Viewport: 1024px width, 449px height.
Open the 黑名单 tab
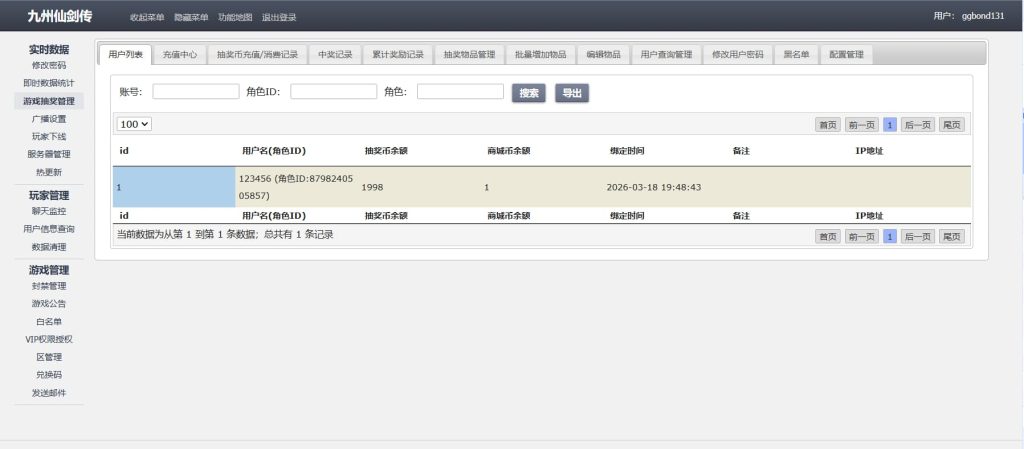796,55
